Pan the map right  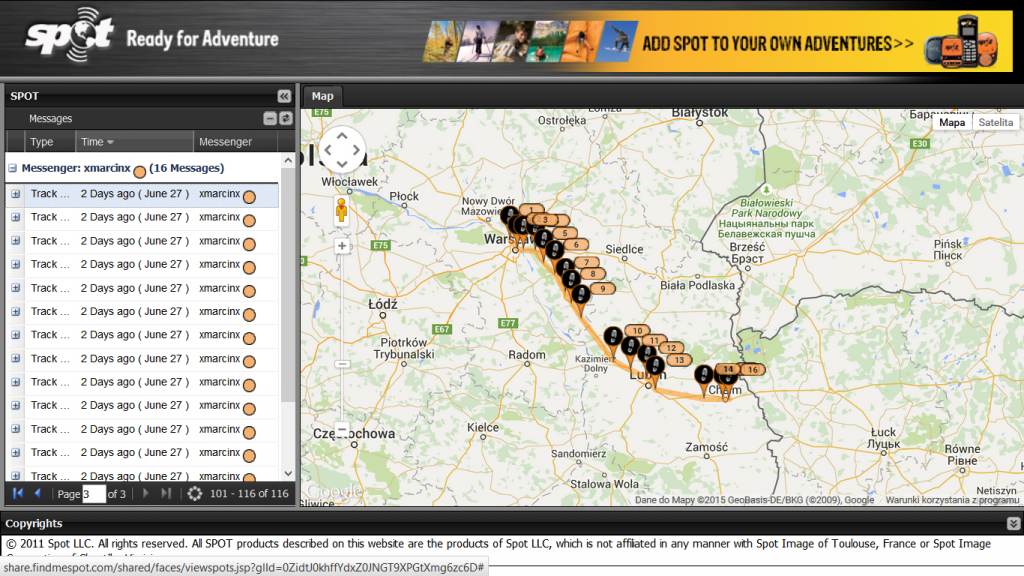tap(356, 150)
